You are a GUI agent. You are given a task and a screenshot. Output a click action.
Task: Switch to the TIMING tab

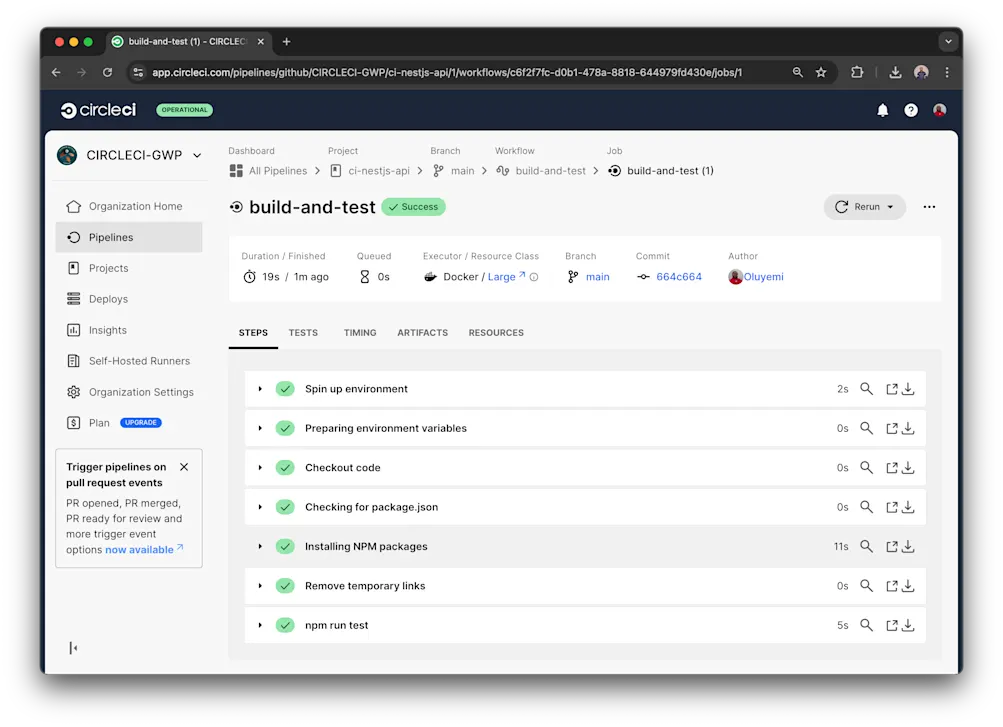point(360,332)
